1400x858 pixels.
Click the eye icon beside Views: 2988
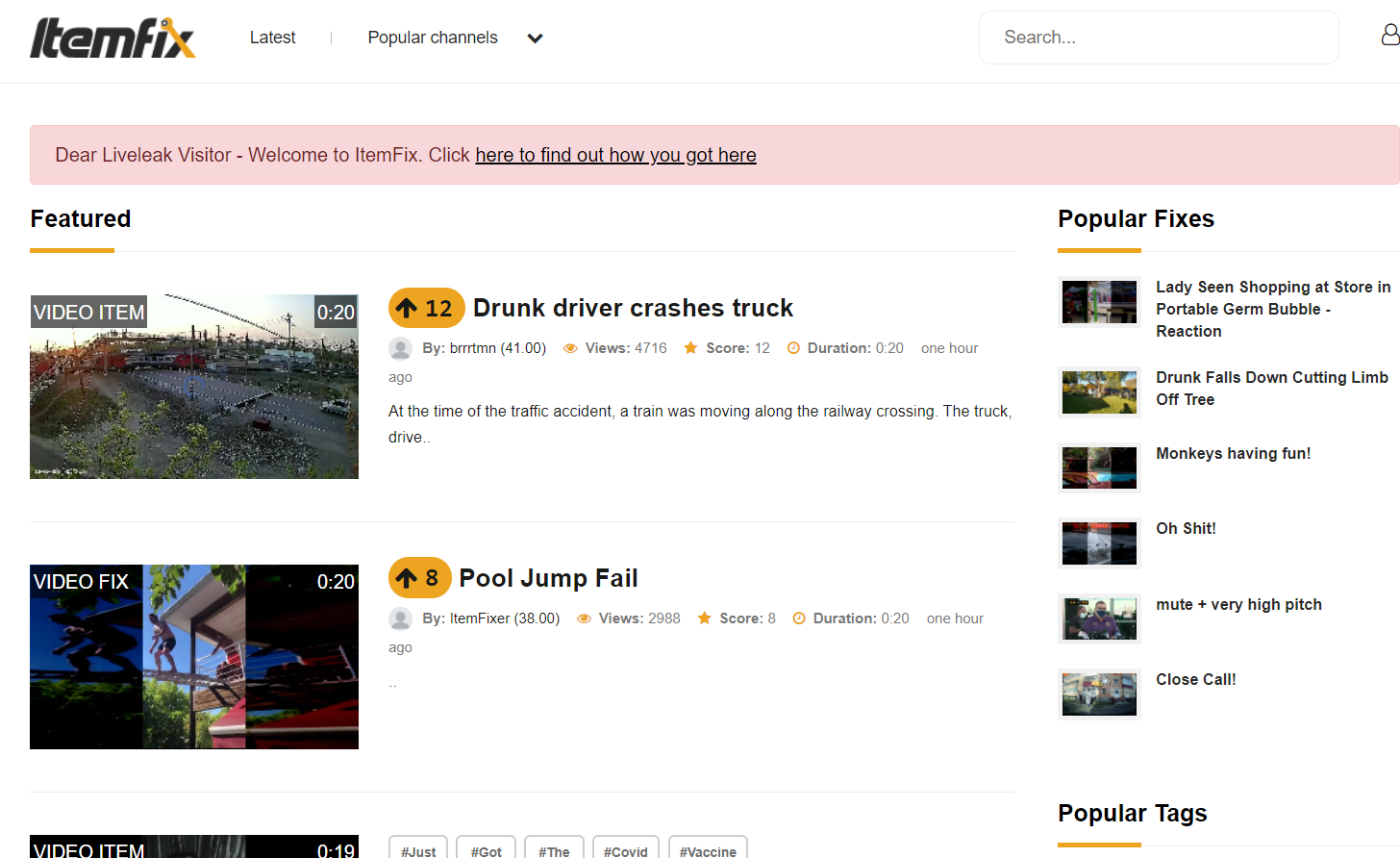pos(584,618)
